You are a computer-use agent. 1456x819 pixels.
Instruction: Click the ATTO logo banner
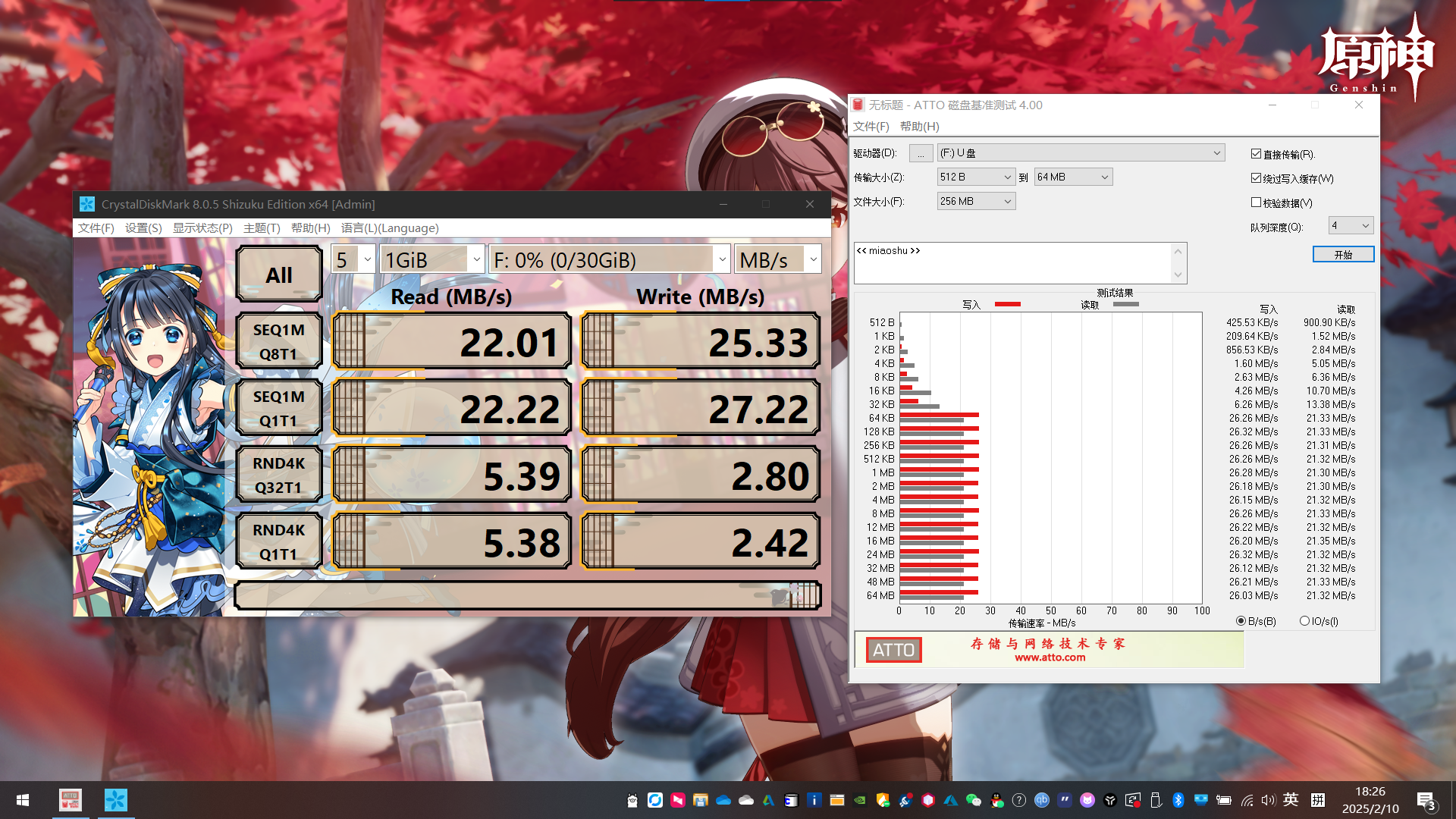(1050, 650)
